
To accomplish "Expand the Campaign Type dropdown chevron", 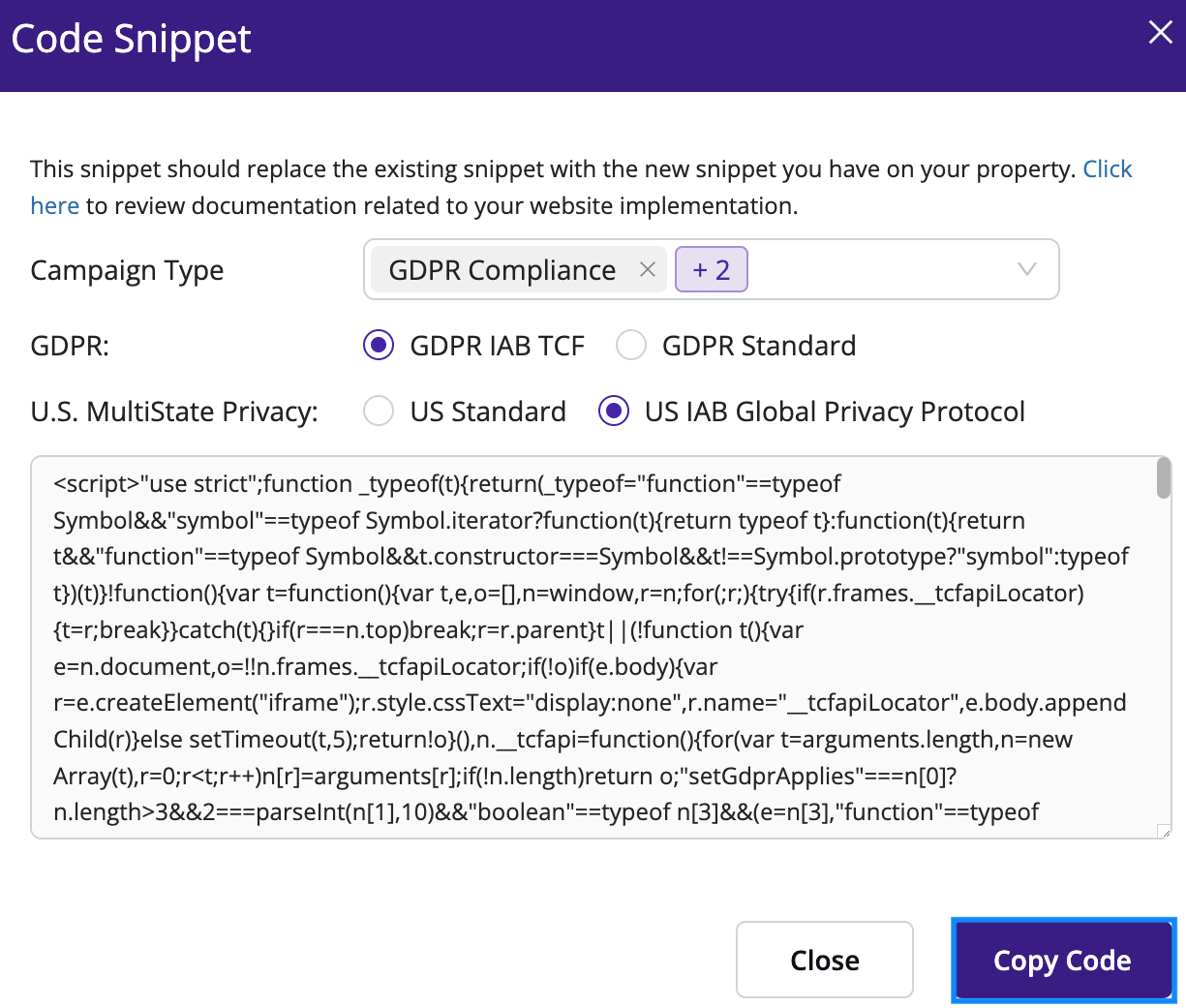I will (1027, 269).
